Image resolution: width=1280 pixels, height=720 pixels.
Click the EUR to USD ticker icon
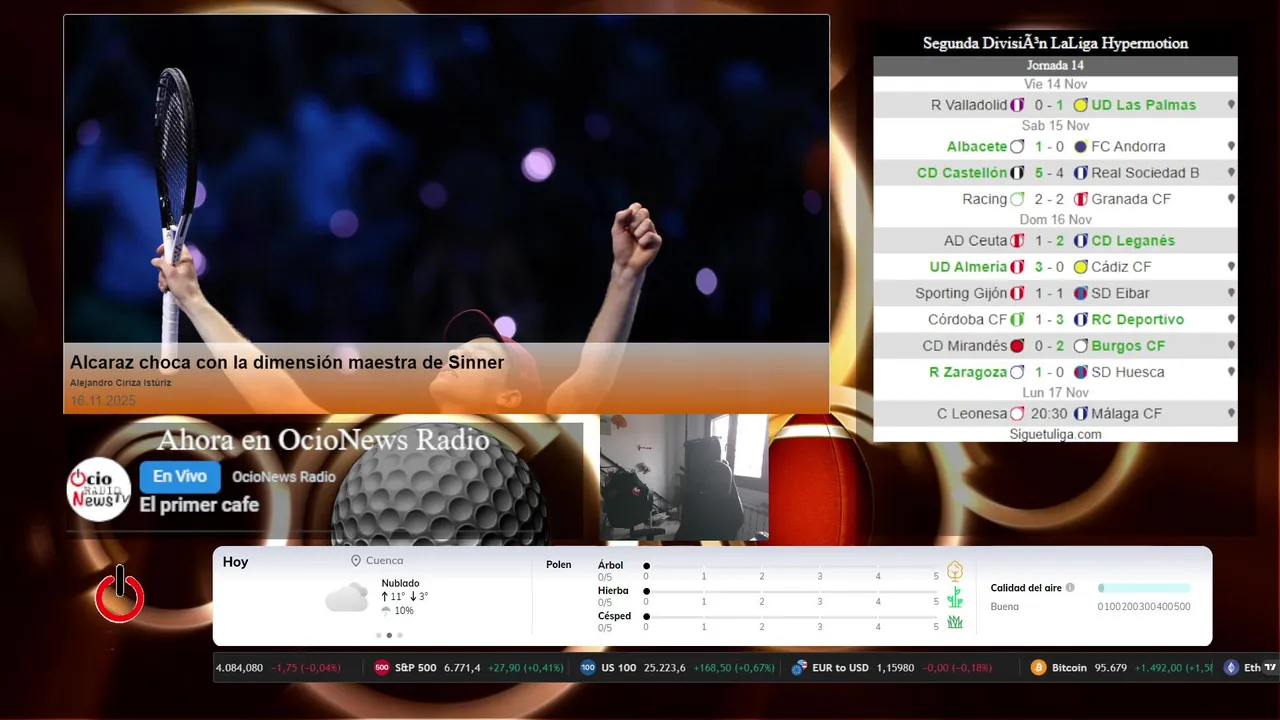click(x=799, y=667)
